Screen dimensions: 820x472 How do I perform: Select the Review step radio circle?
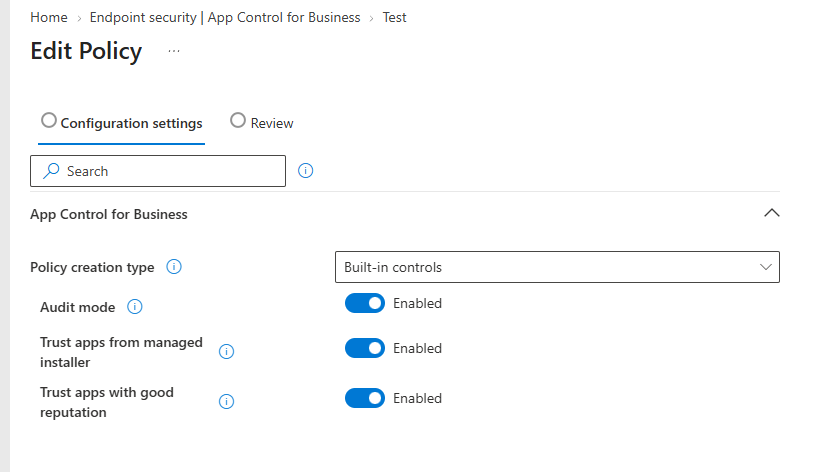tap(238, 120)
